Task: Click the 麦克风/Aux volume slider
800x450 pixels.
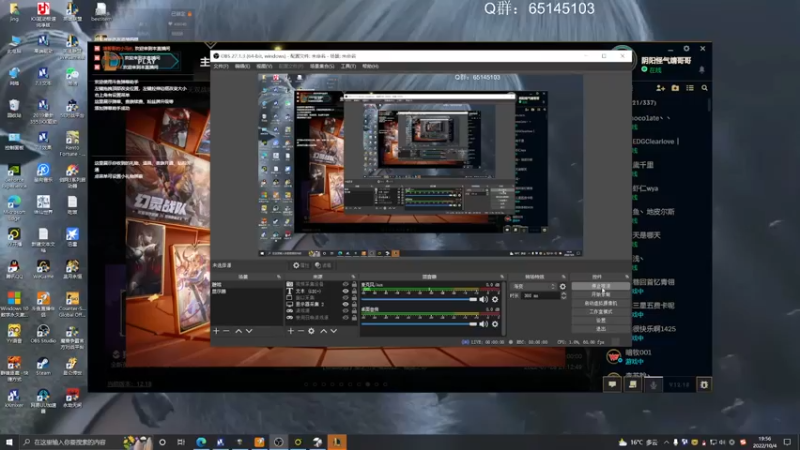Action: (419, 299)
